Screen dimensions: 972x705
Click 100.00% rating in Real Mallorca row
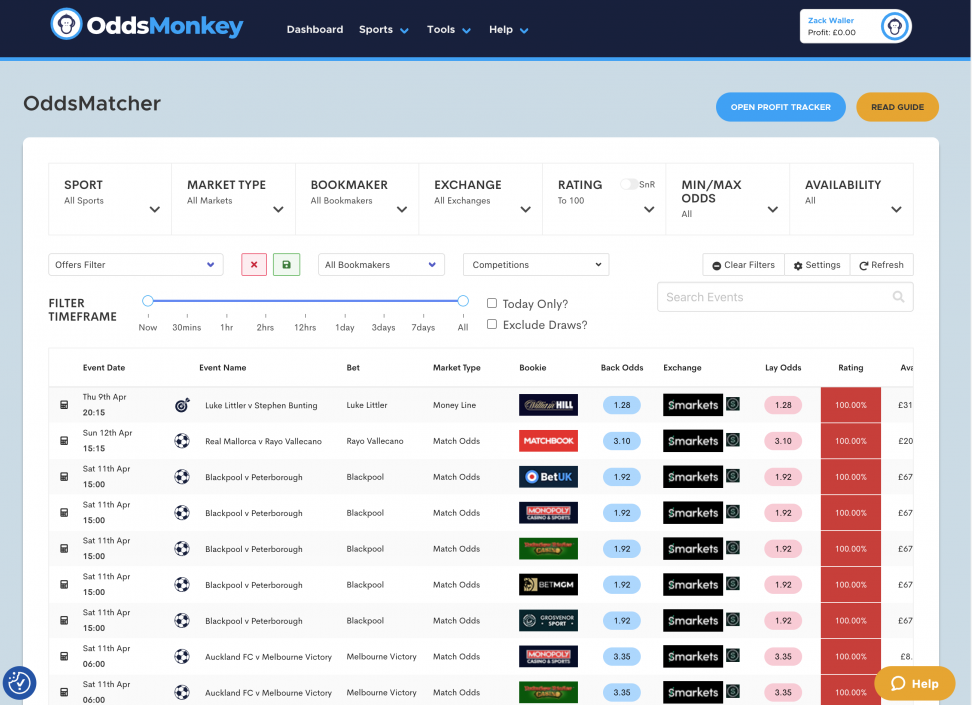(x=850, y=441)
